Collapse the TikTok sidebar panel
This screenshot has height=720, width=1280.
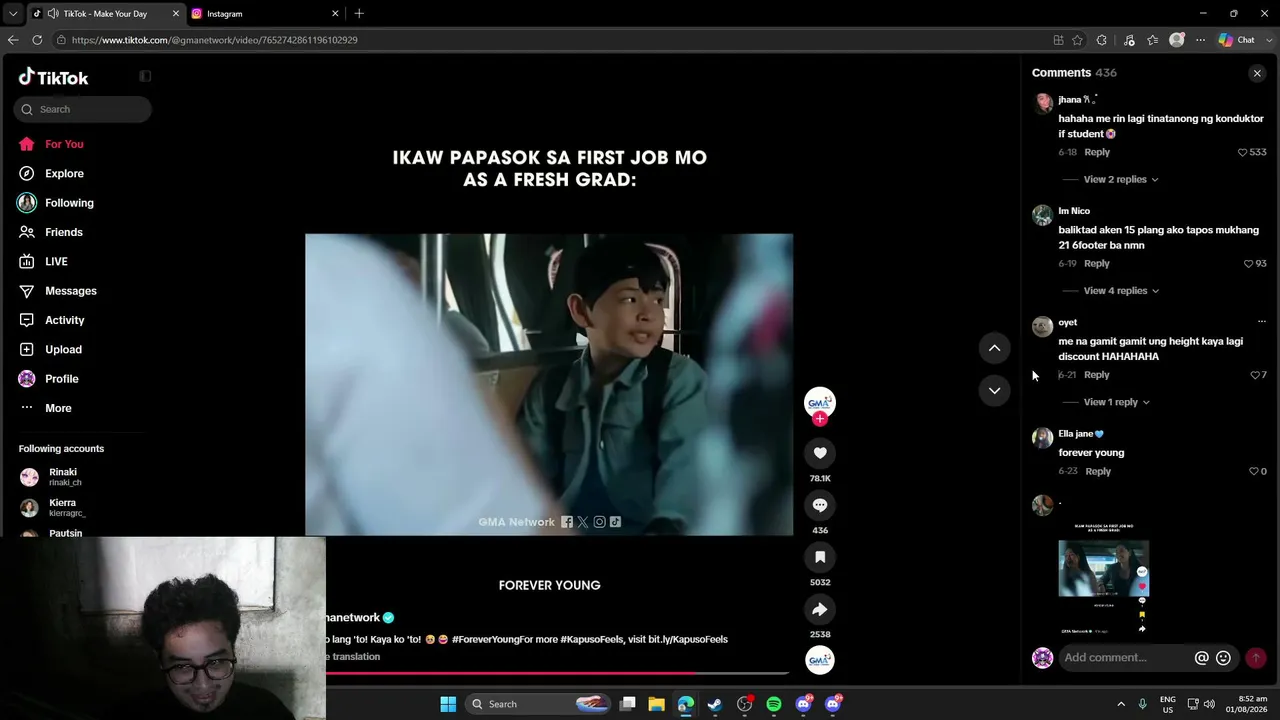pyautogui.click(x=145, y=76)
